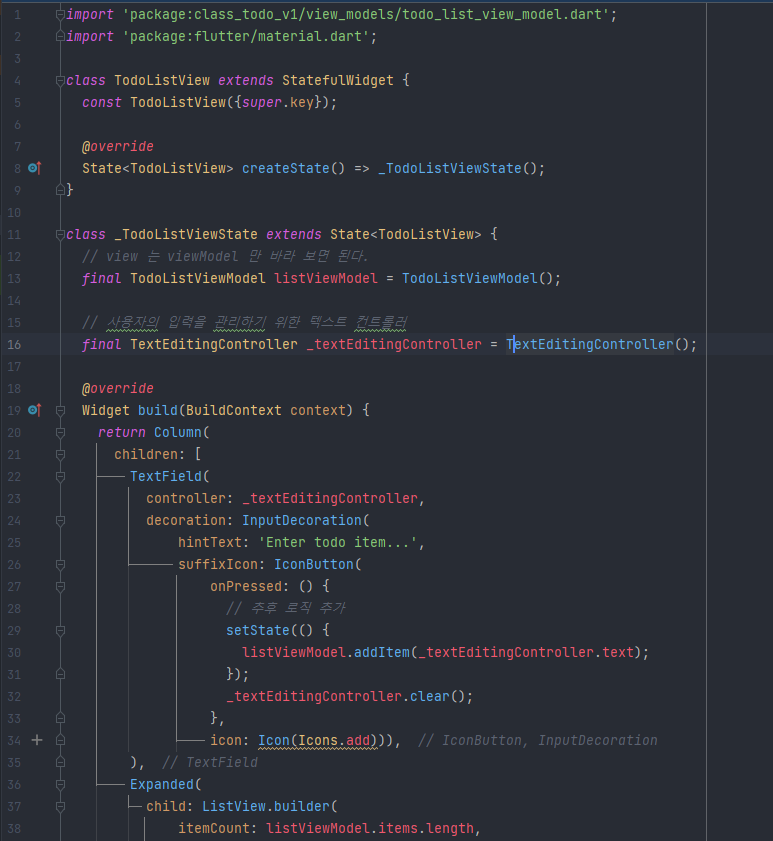This screenshot has height=841, width=773.
Task: Click '@override' annotation on line 7
Action: (117, 146)
